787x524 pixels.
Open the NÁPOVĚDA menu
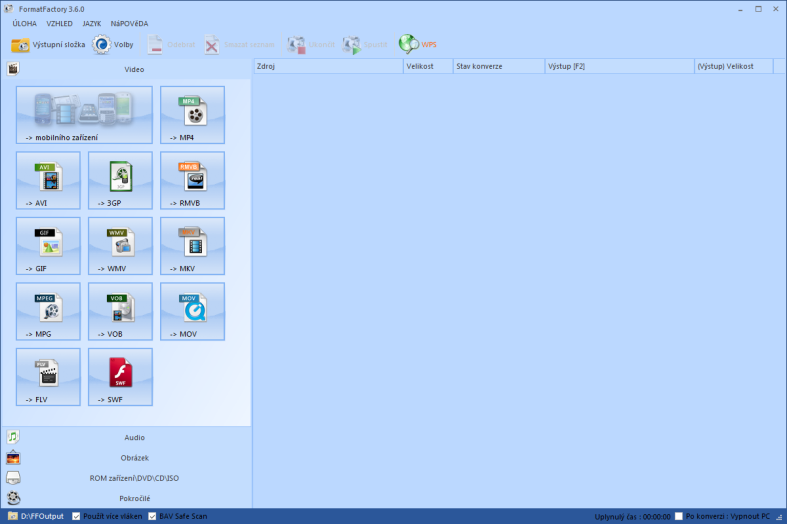tap(129, 24)
